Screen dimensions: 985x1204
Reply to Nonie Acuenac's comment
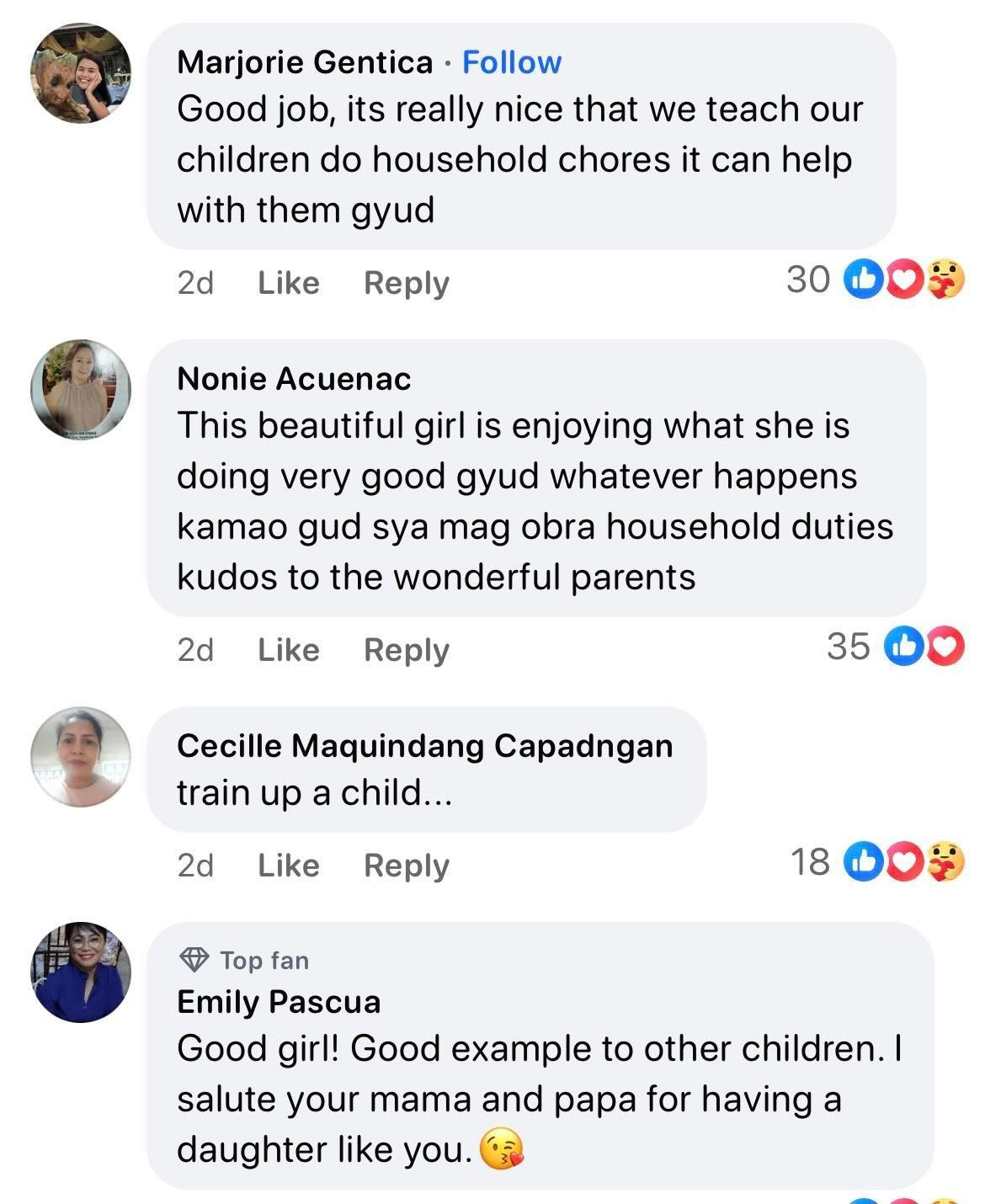(406, 650)
